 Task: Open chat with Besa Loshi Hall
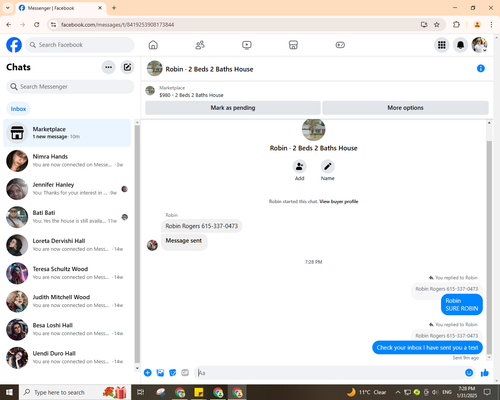click(x=67, y=329)
